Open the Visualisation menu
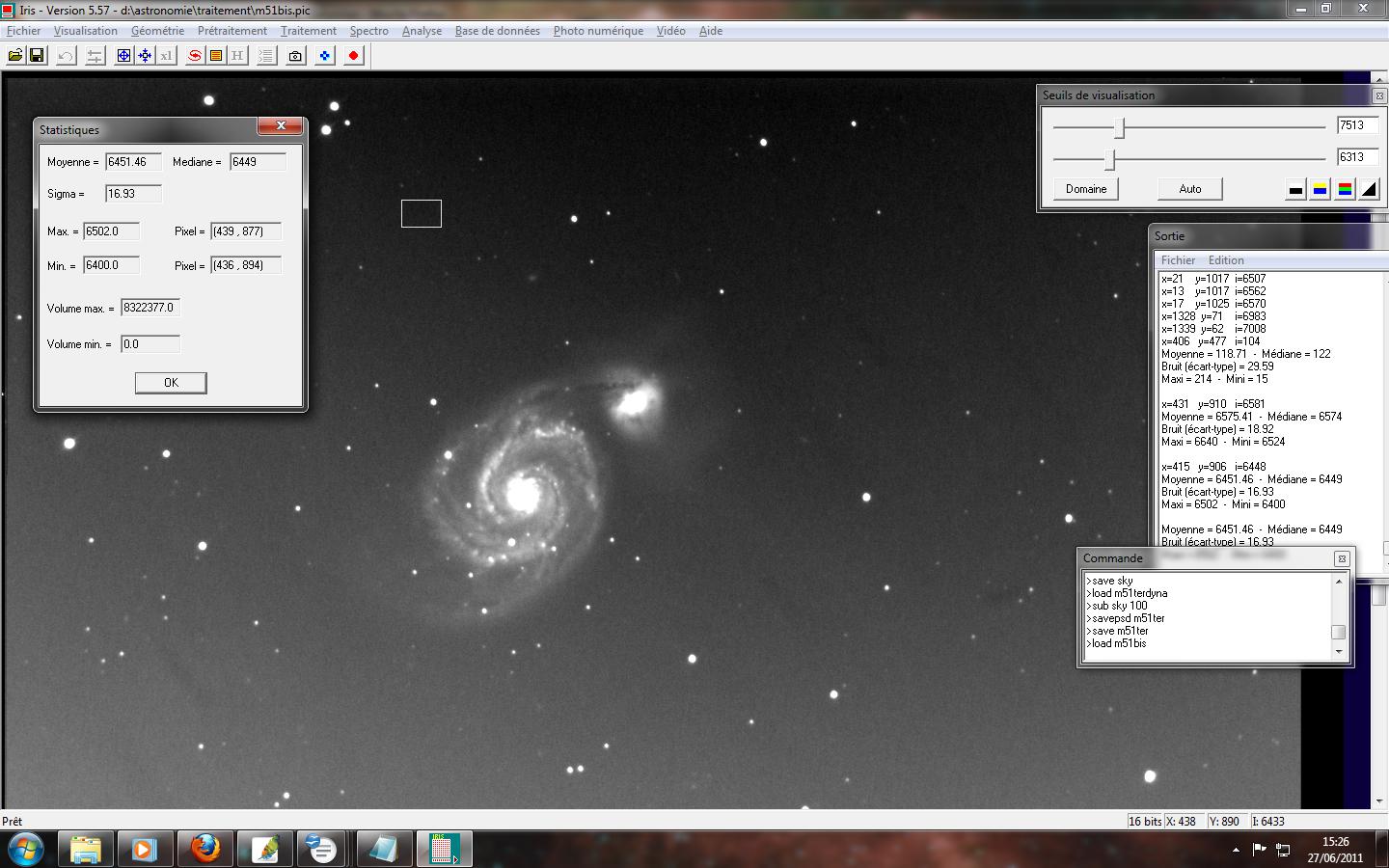The width and height of the screenshot is (1389, 868). [x=86, y=31]
